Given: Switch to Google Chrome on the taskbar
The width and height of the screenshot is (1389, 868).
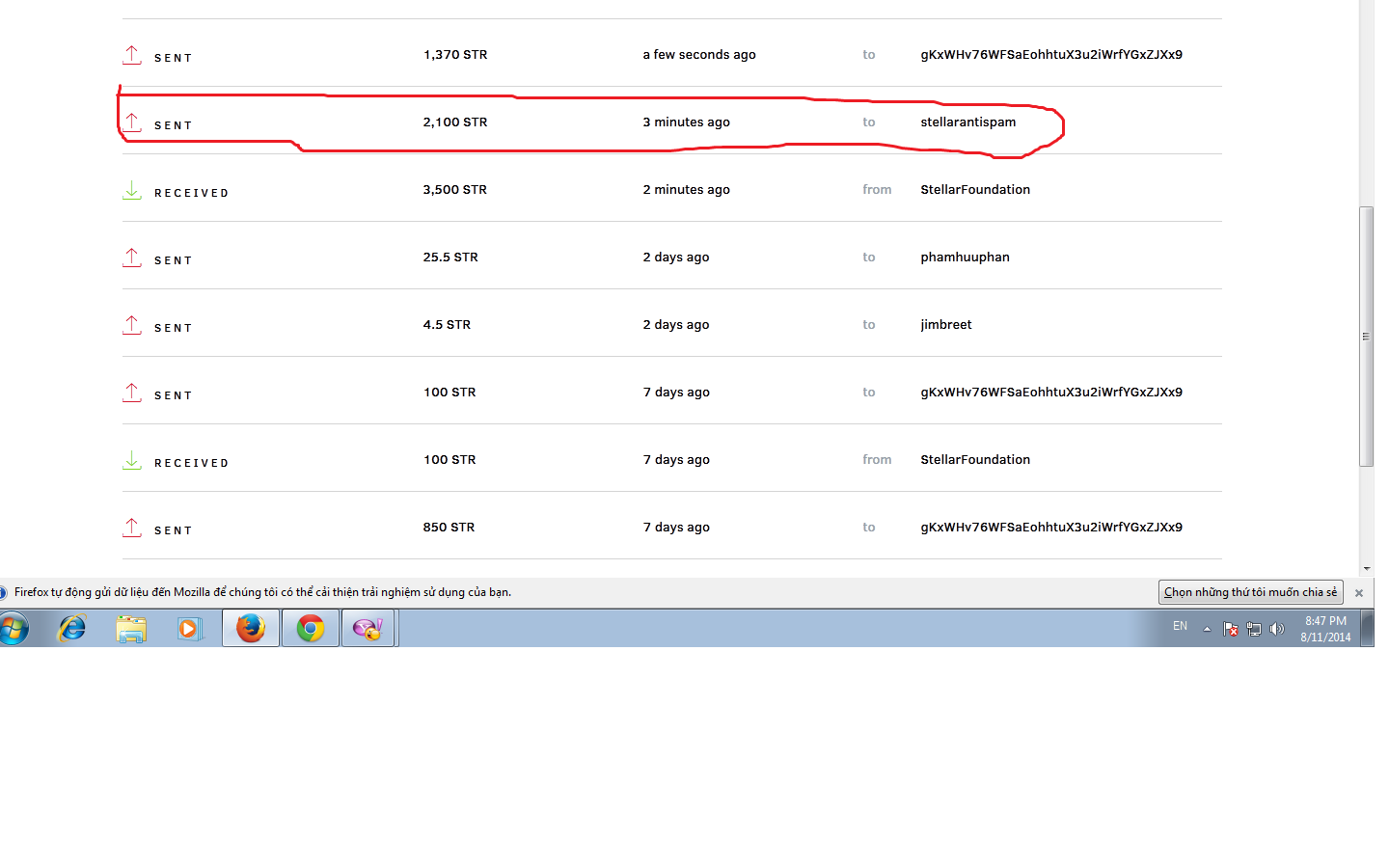Looking at the screenshot, I should click(x=311, y=628).
